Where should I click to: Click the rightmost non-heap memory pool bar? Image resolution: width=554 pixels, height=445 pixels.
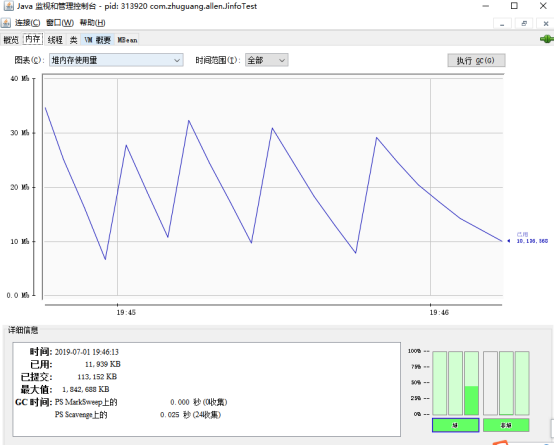(522, 383)
